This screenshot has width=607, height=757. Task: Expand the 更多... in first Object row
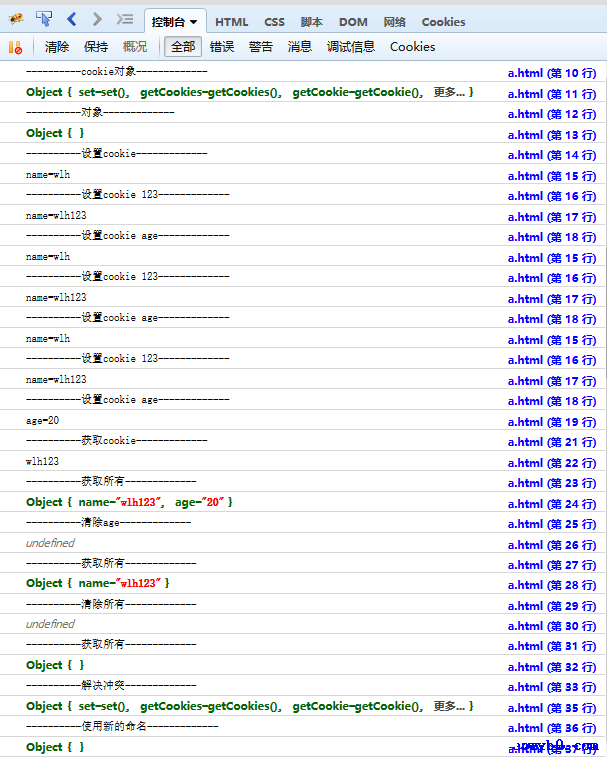[449, 92]
